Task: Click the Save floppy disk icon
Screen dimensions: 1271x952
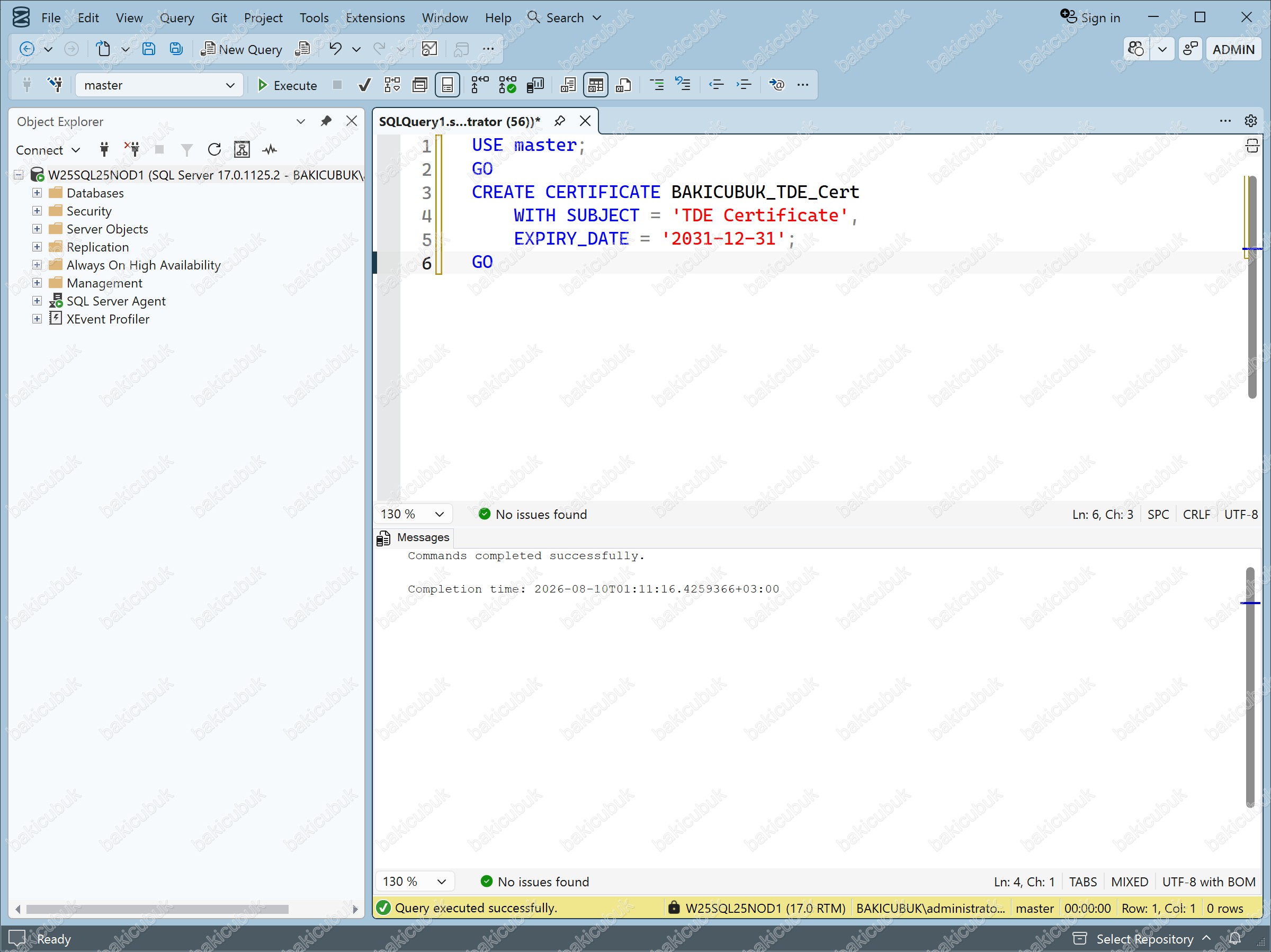Action: coord(149,49)
